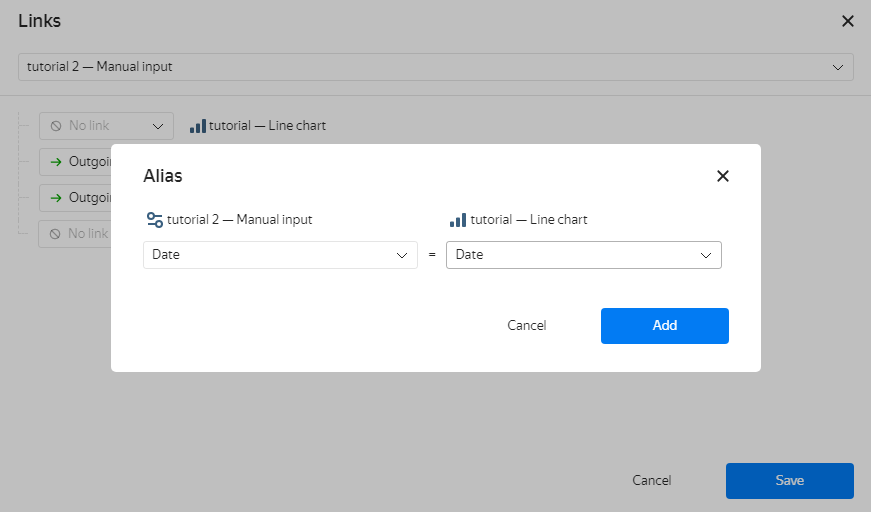Open the left Date field dropdown
Image resolution: width=871 pixels, height=512 pixels.
click(x=280, y=255)
